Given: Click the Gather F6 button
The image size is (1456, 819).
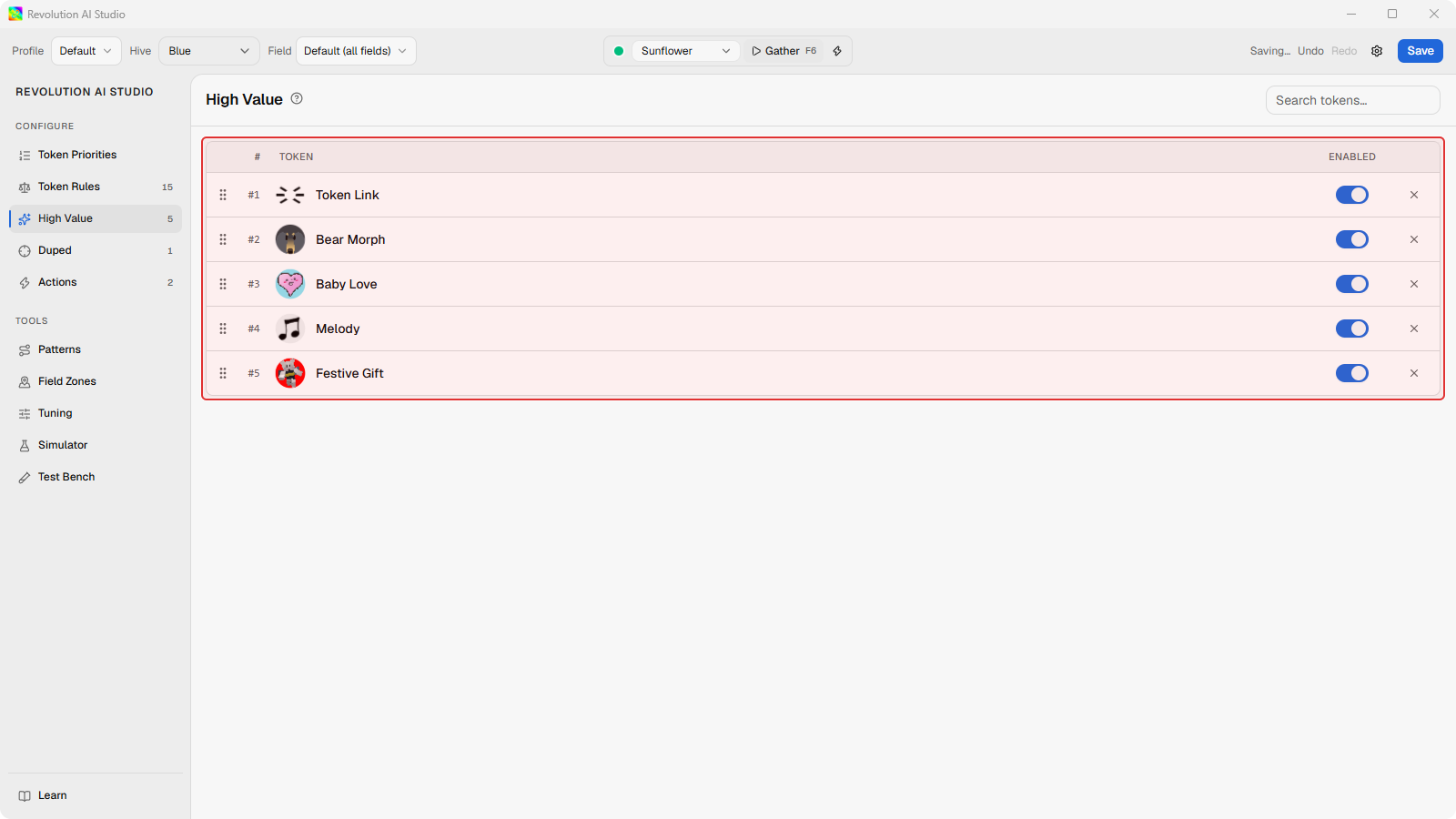Looking at the screenshot, I should click(784, 51).
